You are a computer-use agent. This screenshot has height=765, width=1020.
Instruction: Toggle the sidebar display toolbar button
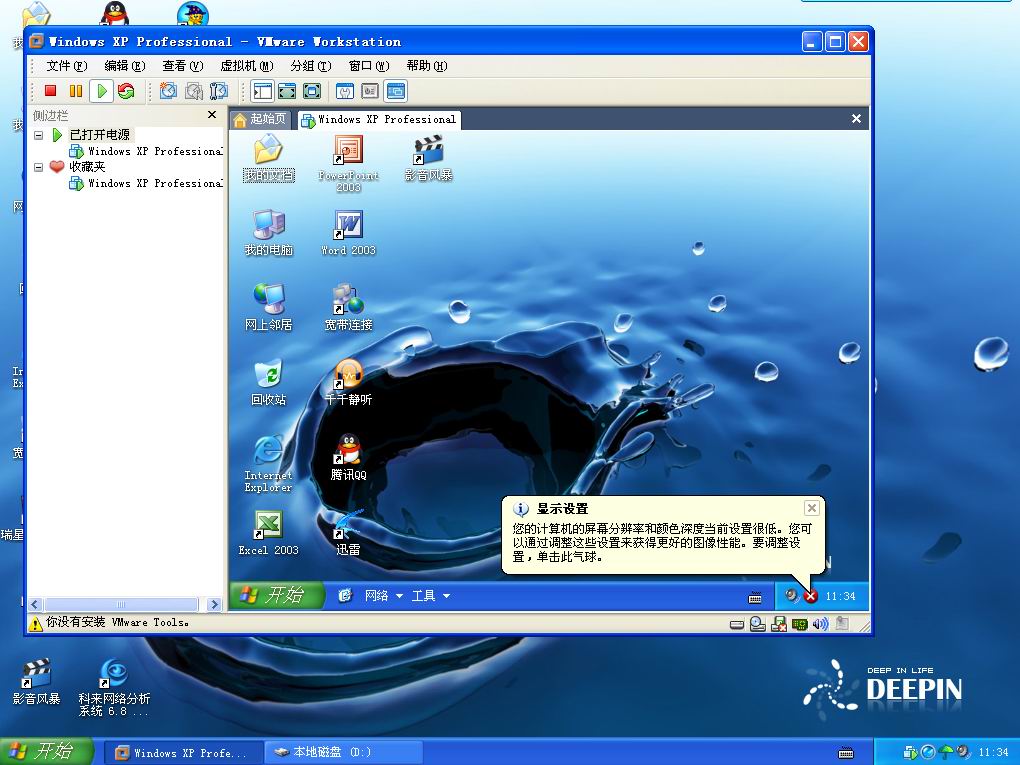[x=262, y=91]
